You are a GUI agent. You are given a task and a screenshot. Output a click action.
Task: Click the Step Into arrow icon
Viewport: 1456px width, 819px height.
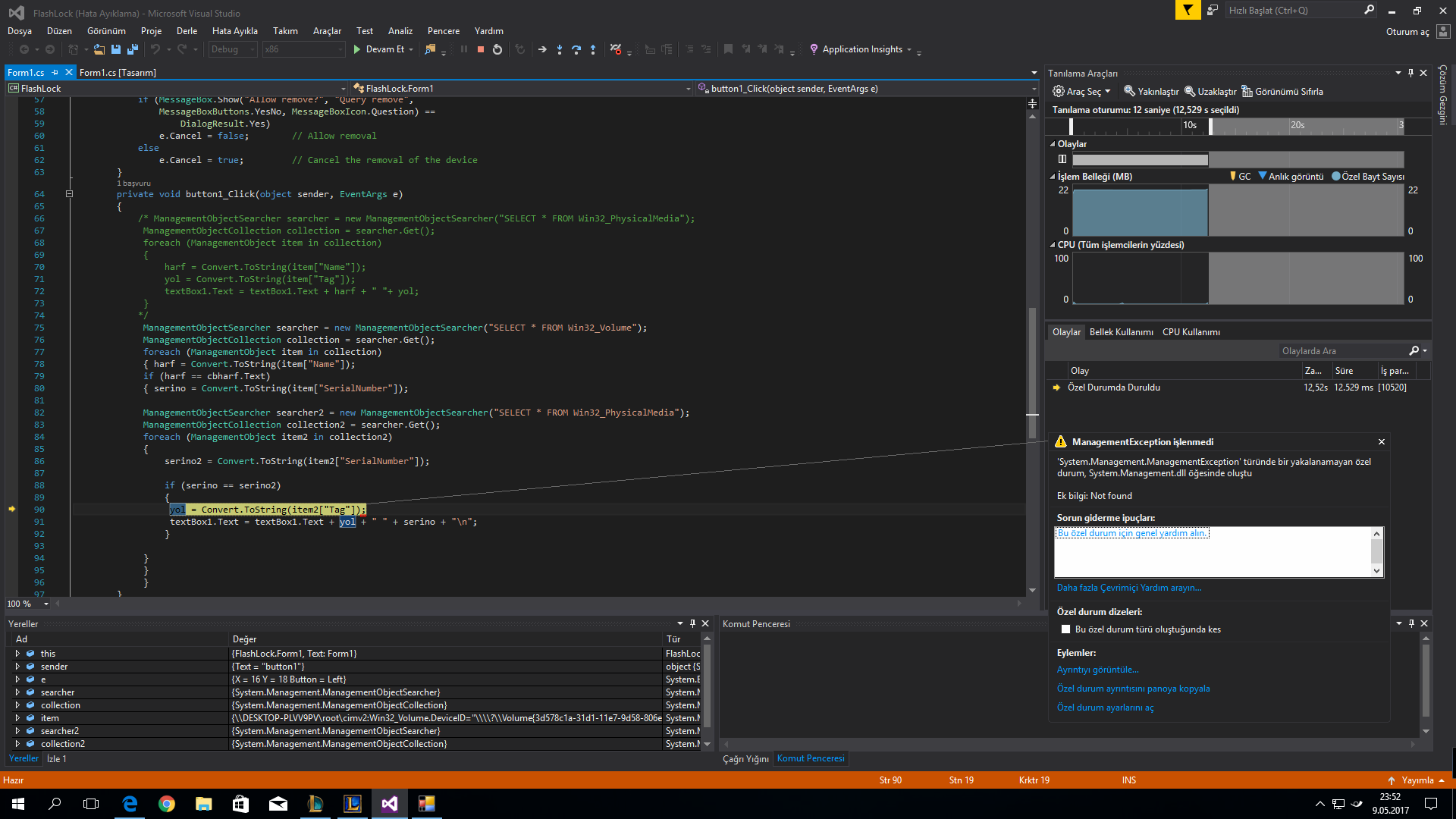click(560, 49)
